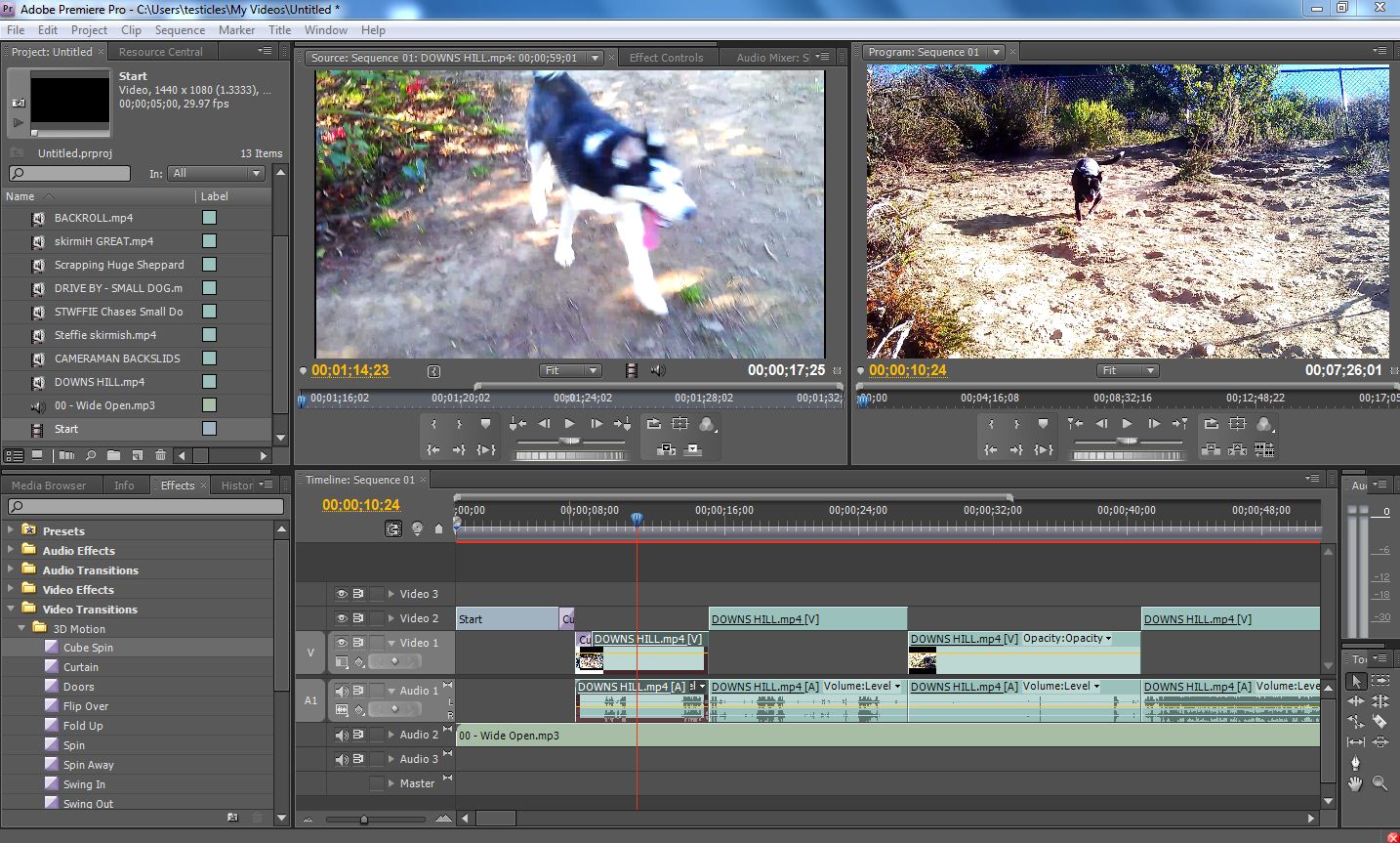Select the Selection tool in Tools panel

(x=1356, y=681)
